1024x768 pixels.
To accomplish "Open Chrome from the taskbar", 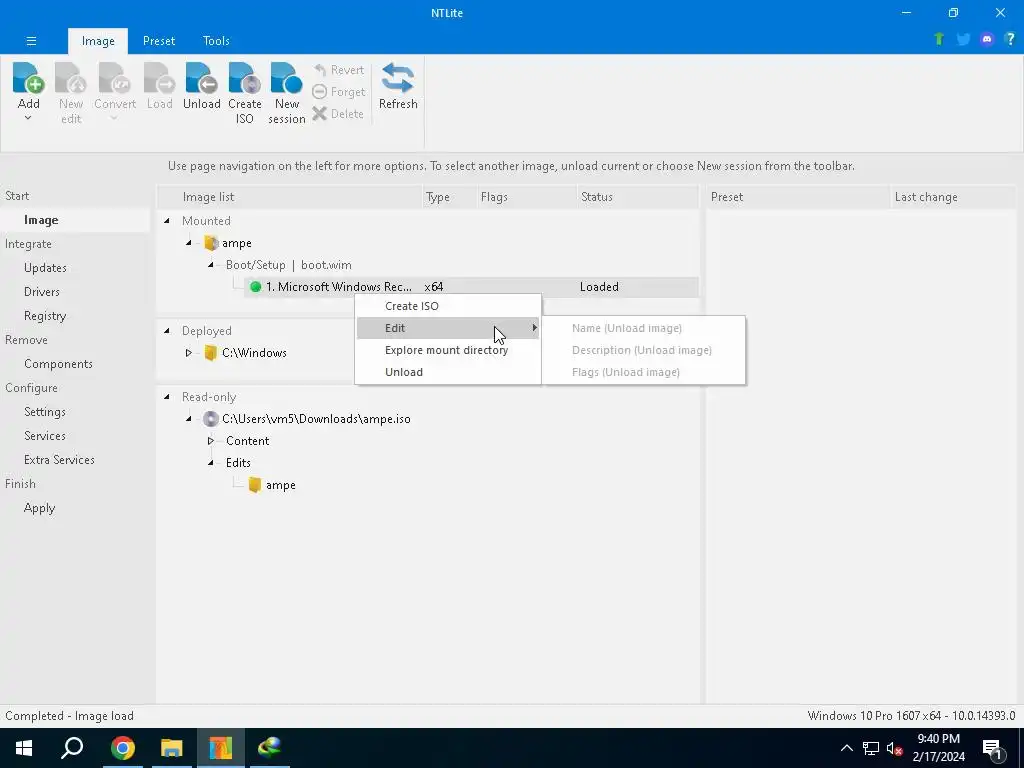I will point(122,748).
